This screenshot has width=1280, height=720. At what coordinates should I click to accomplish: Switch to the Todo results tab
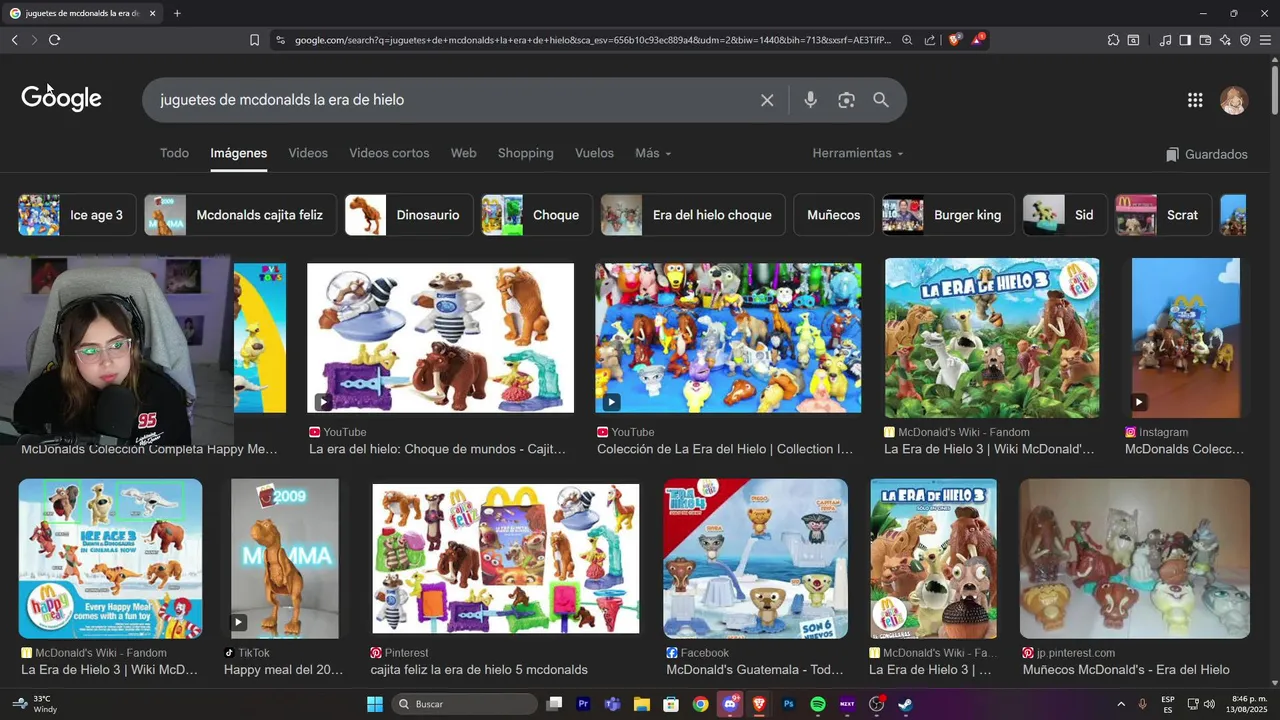click(x=174, y=153)
